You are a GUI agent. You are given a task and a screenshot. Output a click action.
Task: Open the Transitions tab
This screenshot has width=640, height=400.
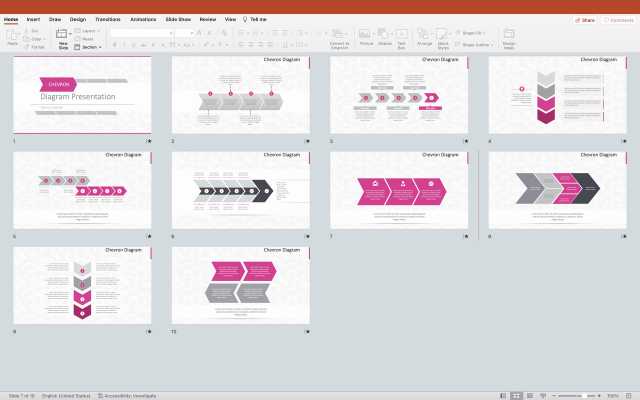click(107, 19)
